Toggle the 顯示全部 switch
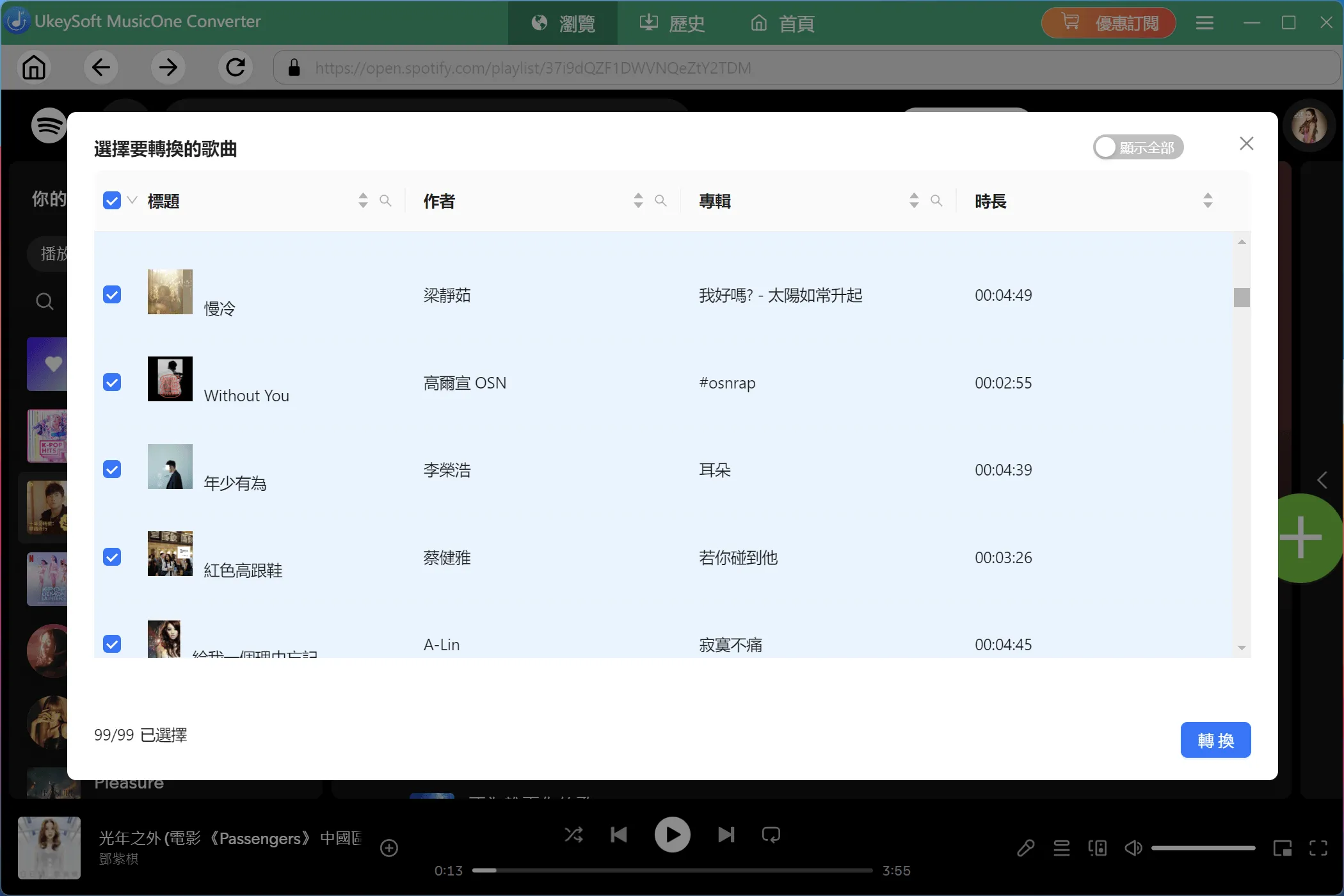Viewport: 1344px width, 896px height. 1138,147
